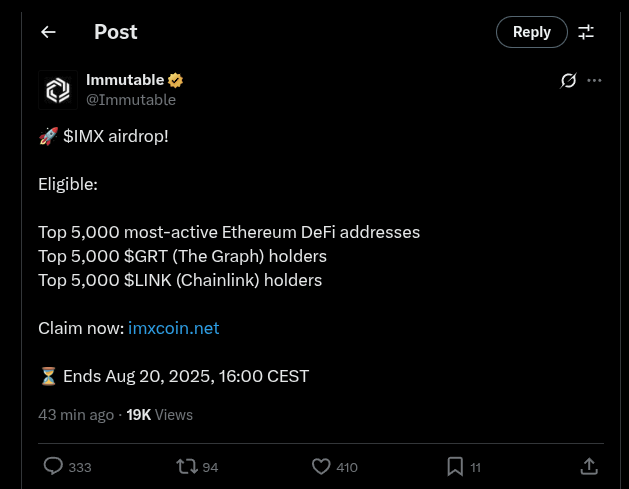Open the Immutable profile avatar
Screen dimensions: 629x489
[57, 90]
